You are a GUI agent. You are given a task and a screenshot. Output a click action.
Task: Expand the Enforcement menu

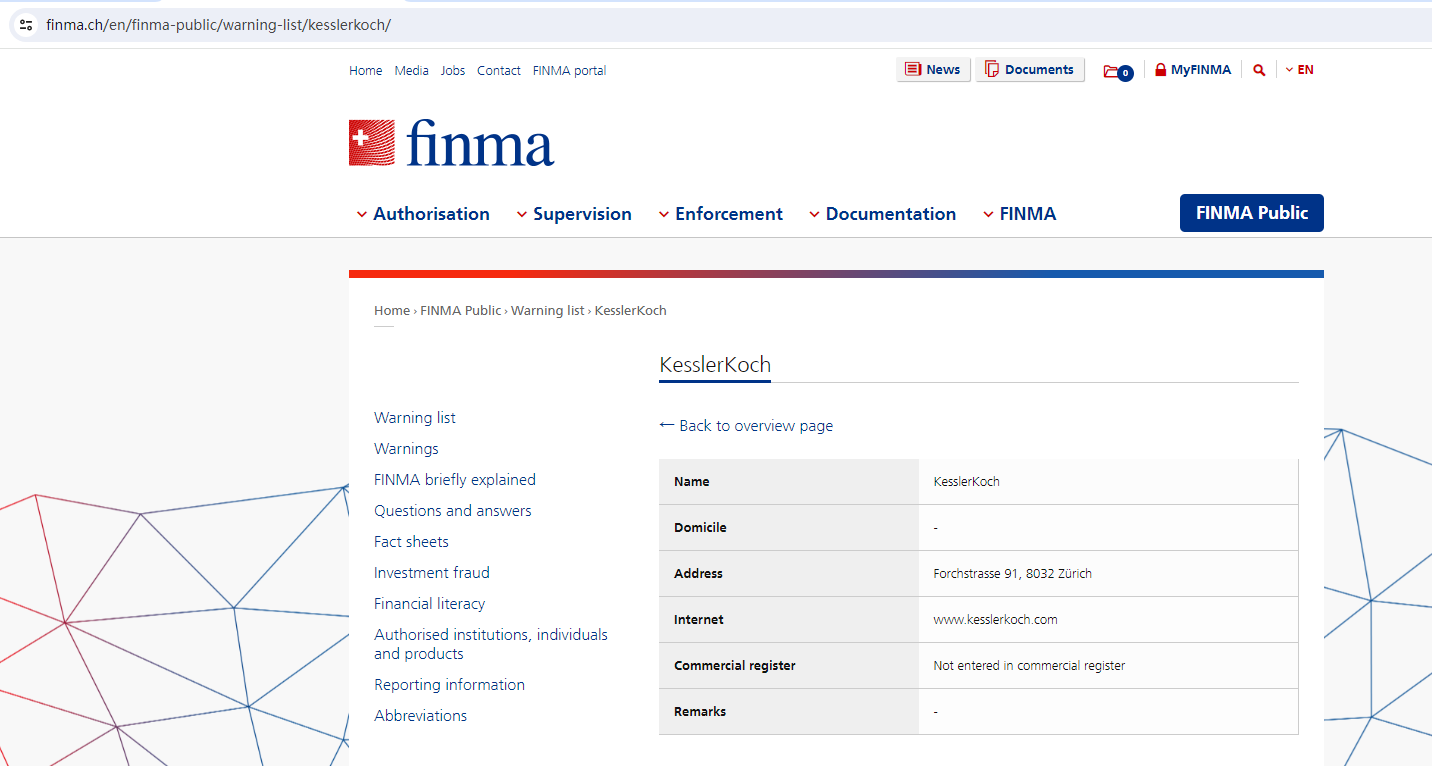[x=720, y=214]
